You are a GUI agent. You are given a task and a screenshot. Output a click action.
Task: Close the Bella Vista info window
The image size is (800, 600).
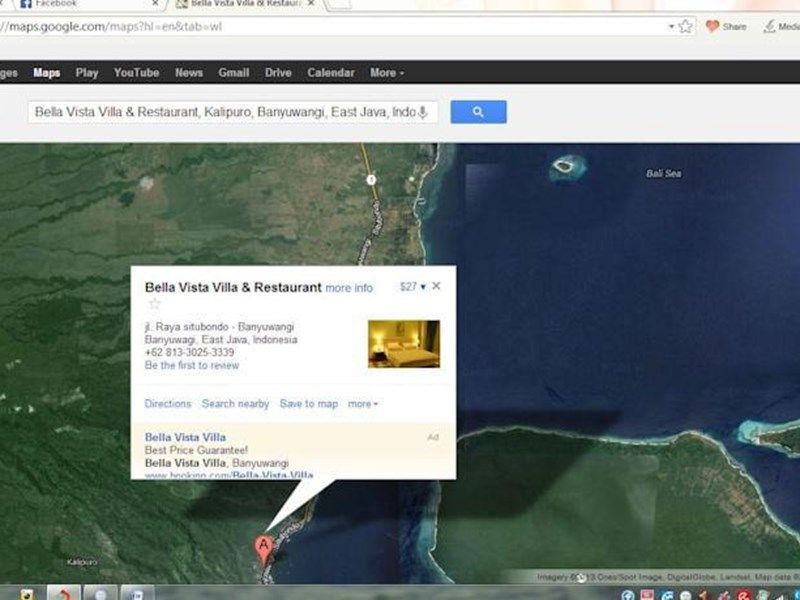pyautogui.click(x=436, y=286)
